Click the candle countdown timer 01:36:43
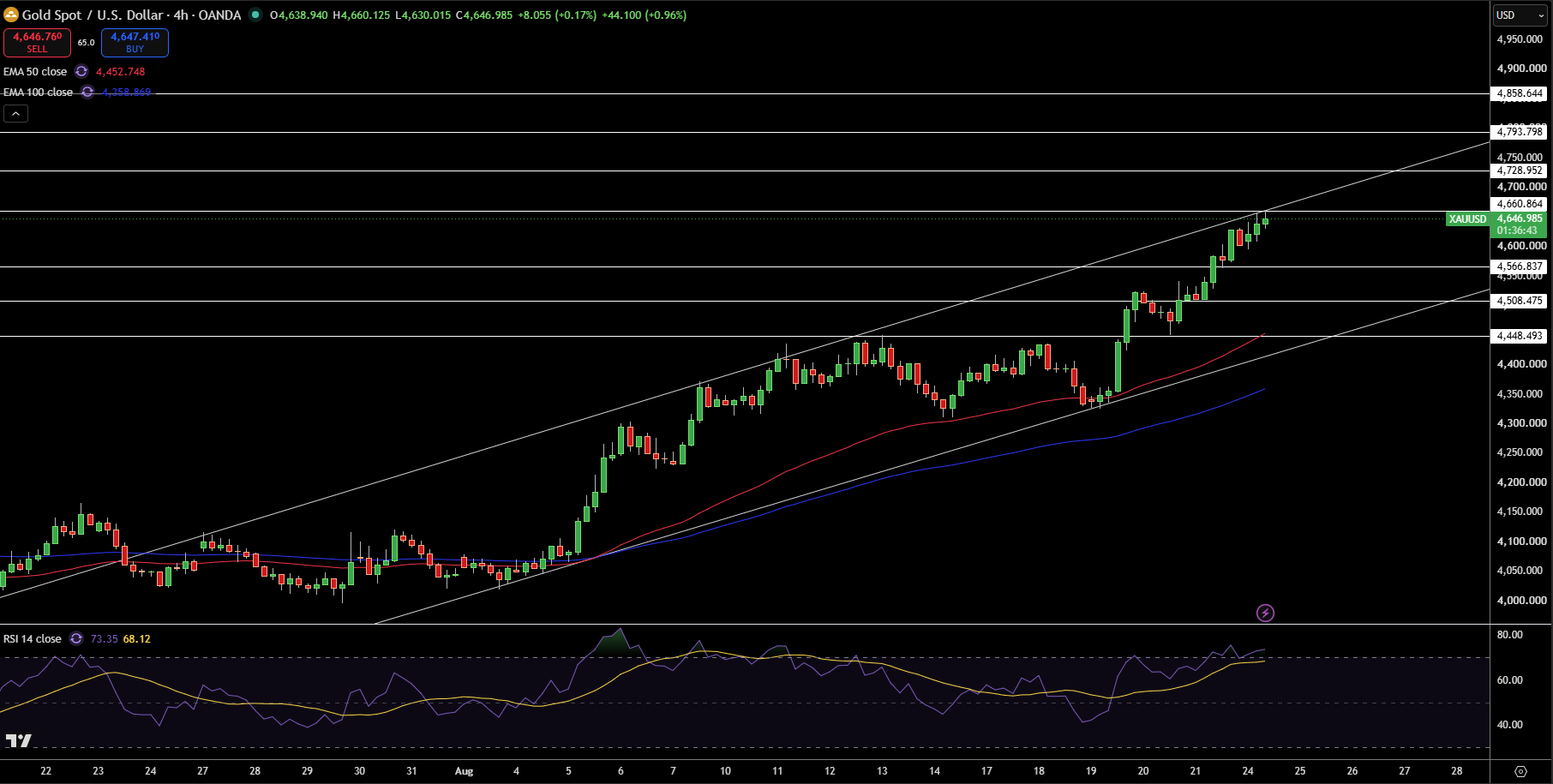Screen dimensions: 1553x784 (1517, 230)
